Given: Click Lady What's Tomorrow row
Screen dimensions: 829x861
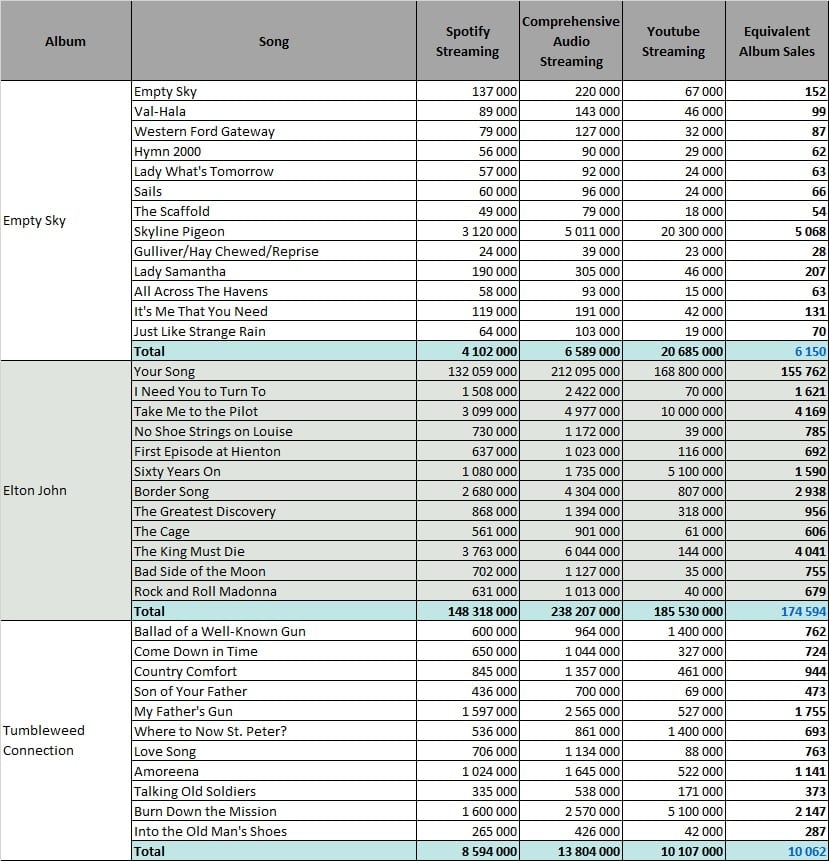Looking at the screenshot, I should pyautogui.click(x=273, y=171).
